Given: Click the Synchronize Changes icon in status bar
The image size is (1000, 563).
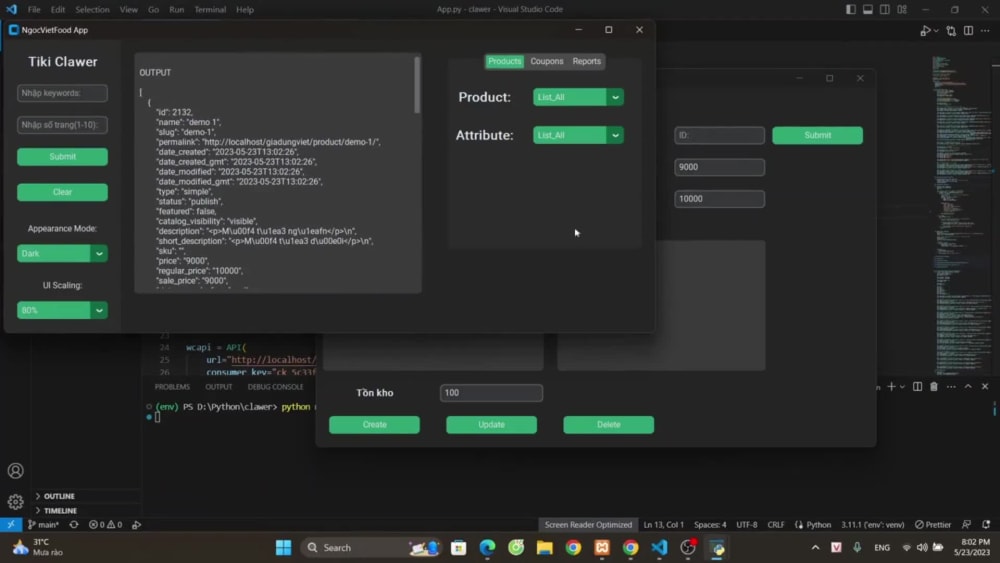Looking at the screenshot, I should (74, 524).
